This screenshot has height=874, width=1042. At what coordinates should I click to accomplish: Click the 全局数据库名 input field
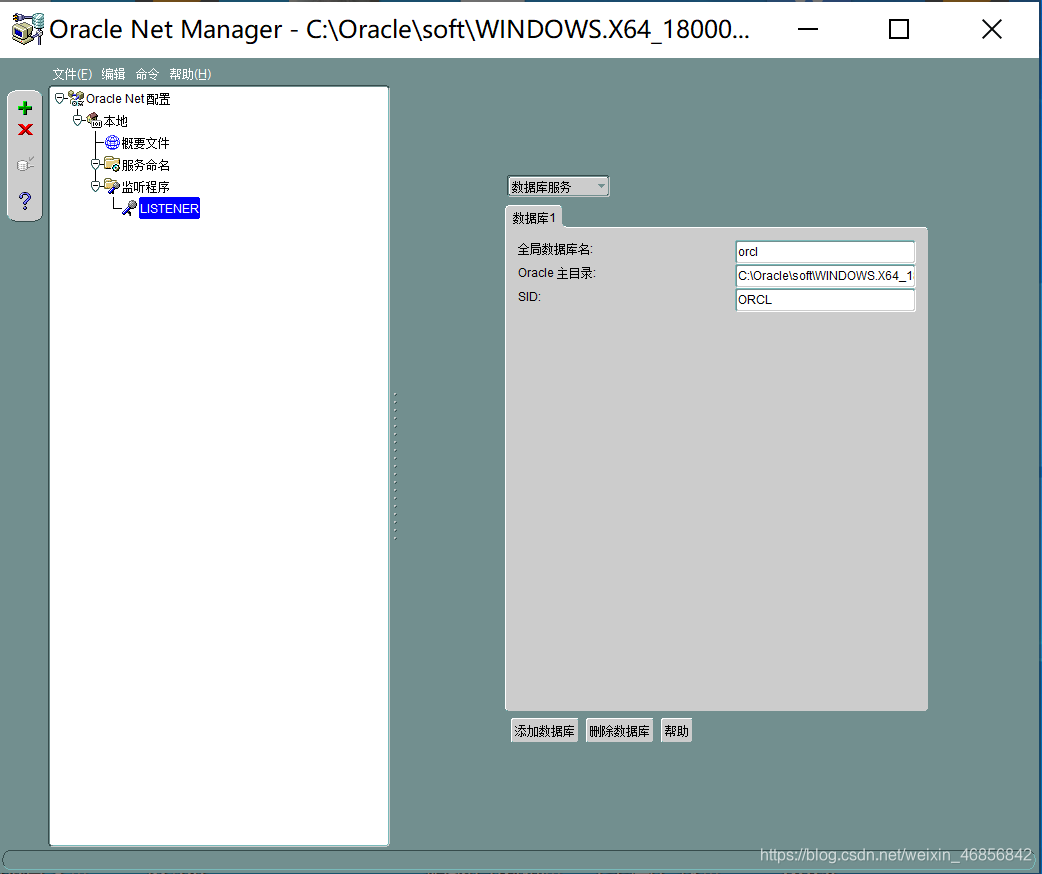(x=825, y=252)
